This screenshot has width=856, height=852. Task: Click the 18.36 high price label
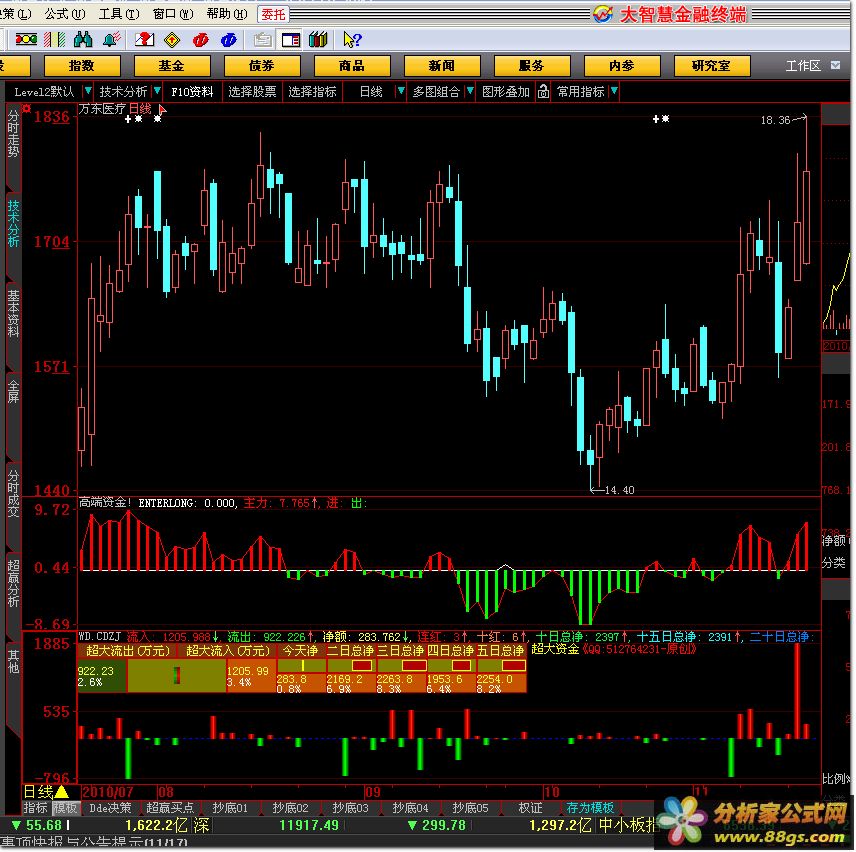tap(775, 120)
